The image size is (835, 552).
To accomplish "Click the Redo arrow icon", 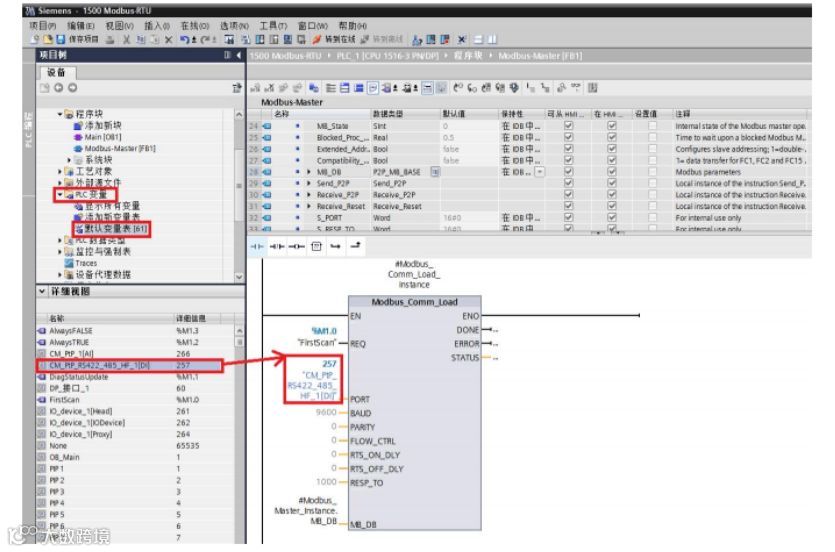I will (204, 39).
